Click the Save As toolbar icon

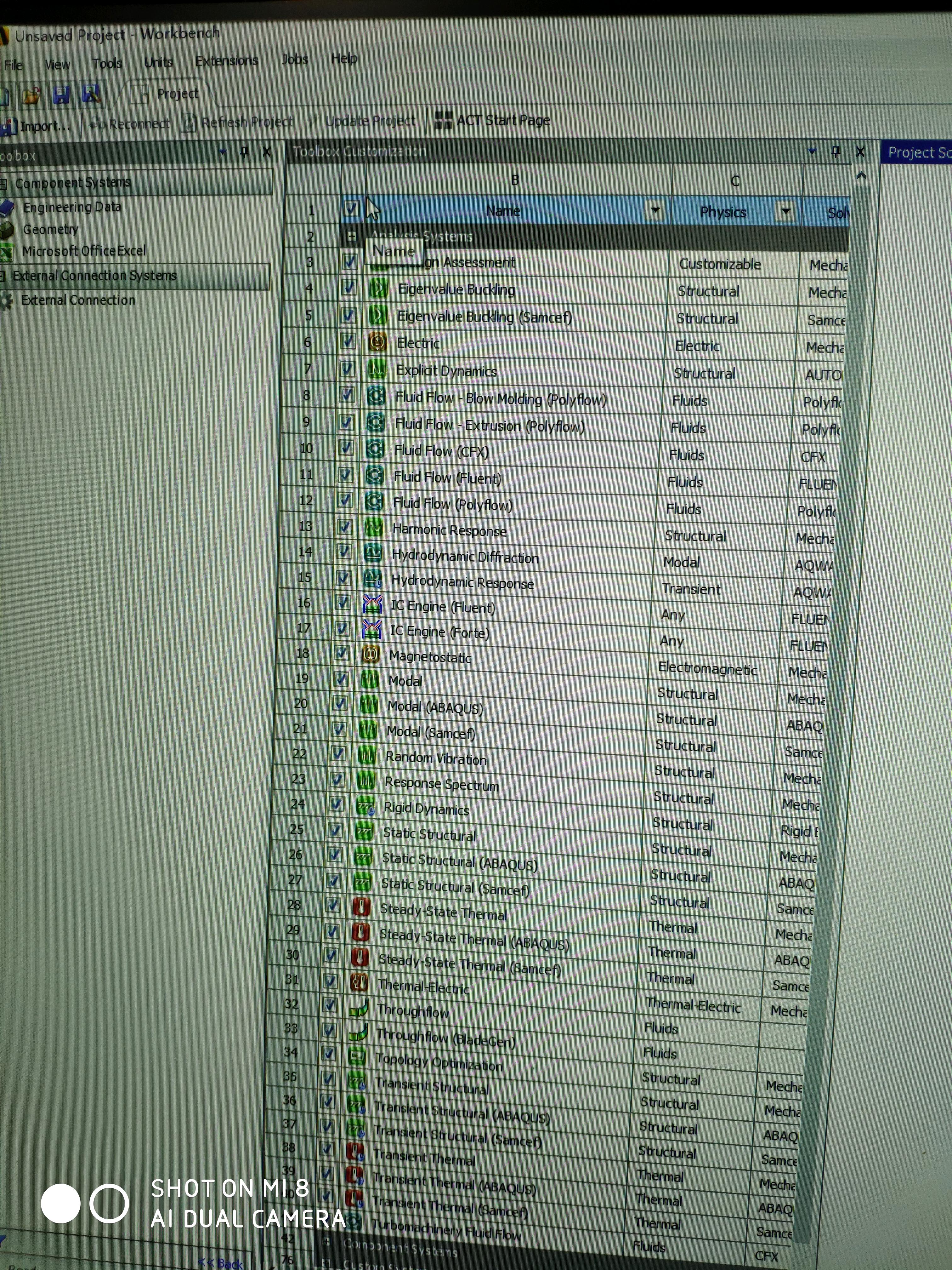(x=91, y=94)
